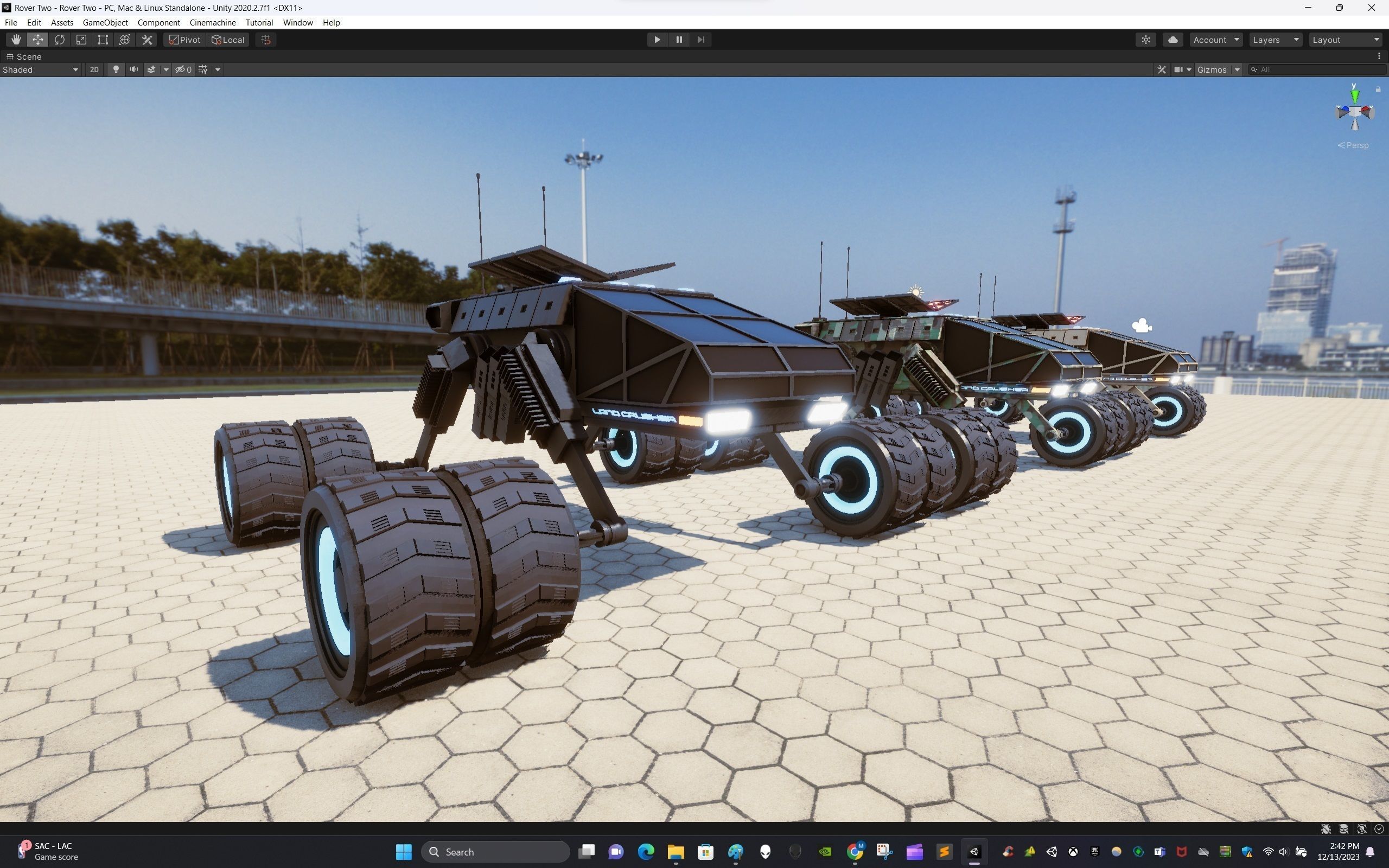Open the Cinemachine menu
This screenshot has width=1389, height=868.
tap(212, 22)
